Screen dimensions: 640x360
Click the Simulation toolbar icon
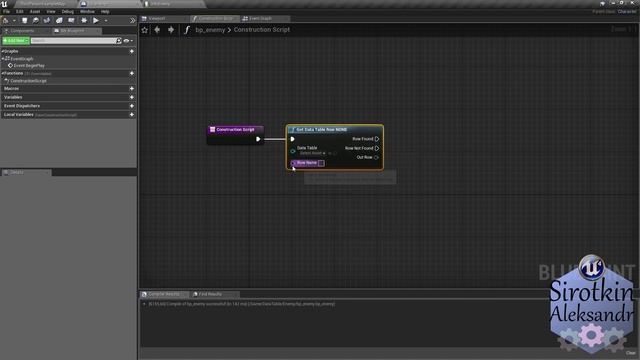pos(84,20)
